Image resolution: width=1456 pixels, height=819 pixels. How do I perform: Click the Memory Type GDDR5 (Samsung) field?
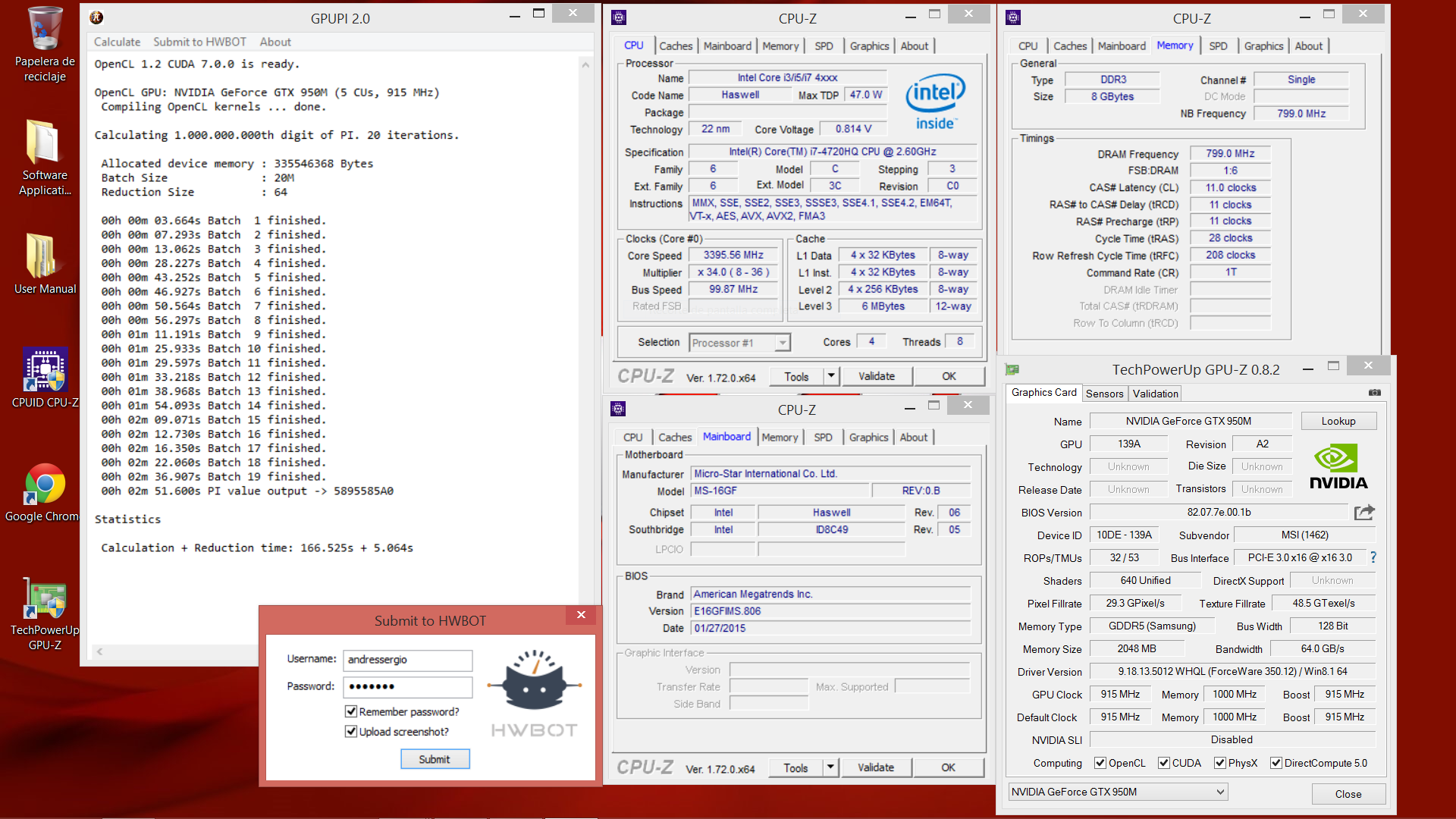[x=1152, y=626]
